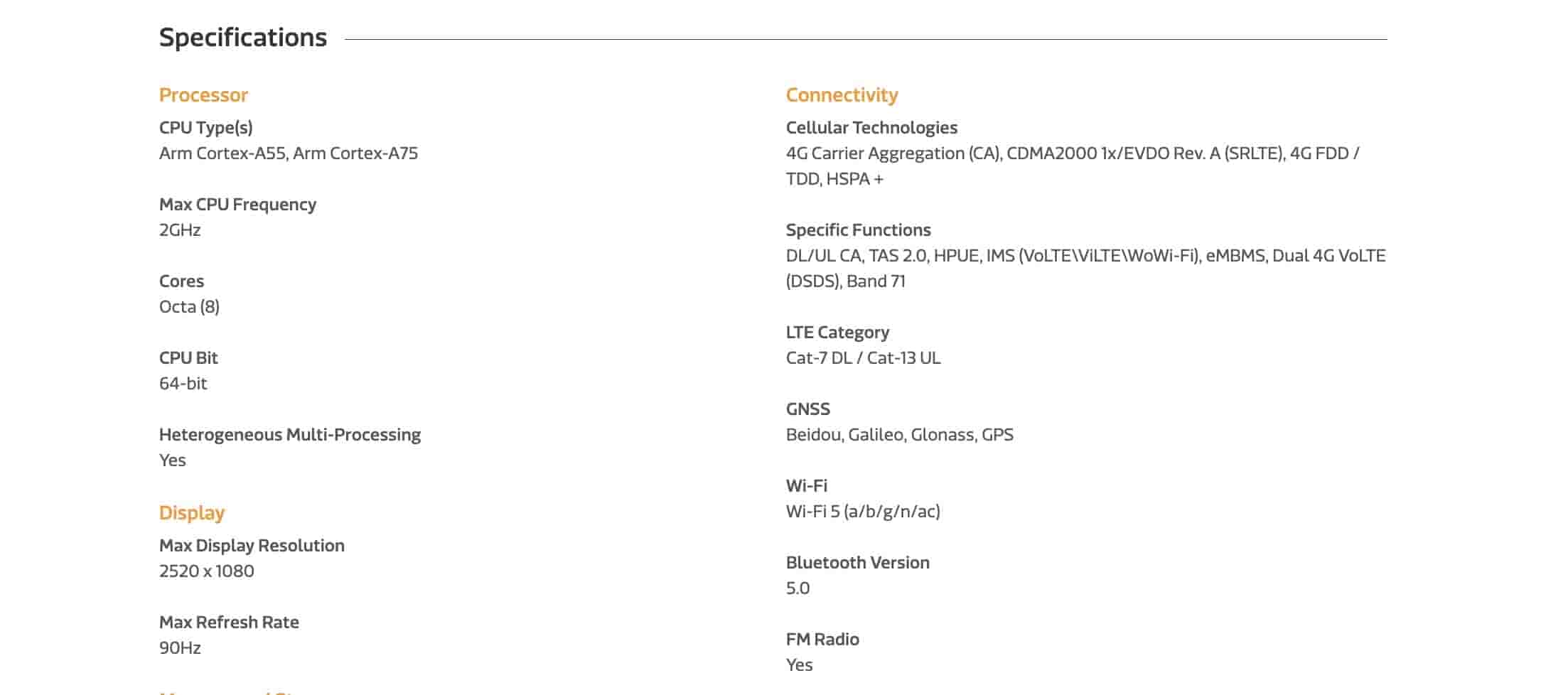This screenshot has height=695, width=1568.
Task: Select the Bluetooth Version label
Action: pos(857,563)
